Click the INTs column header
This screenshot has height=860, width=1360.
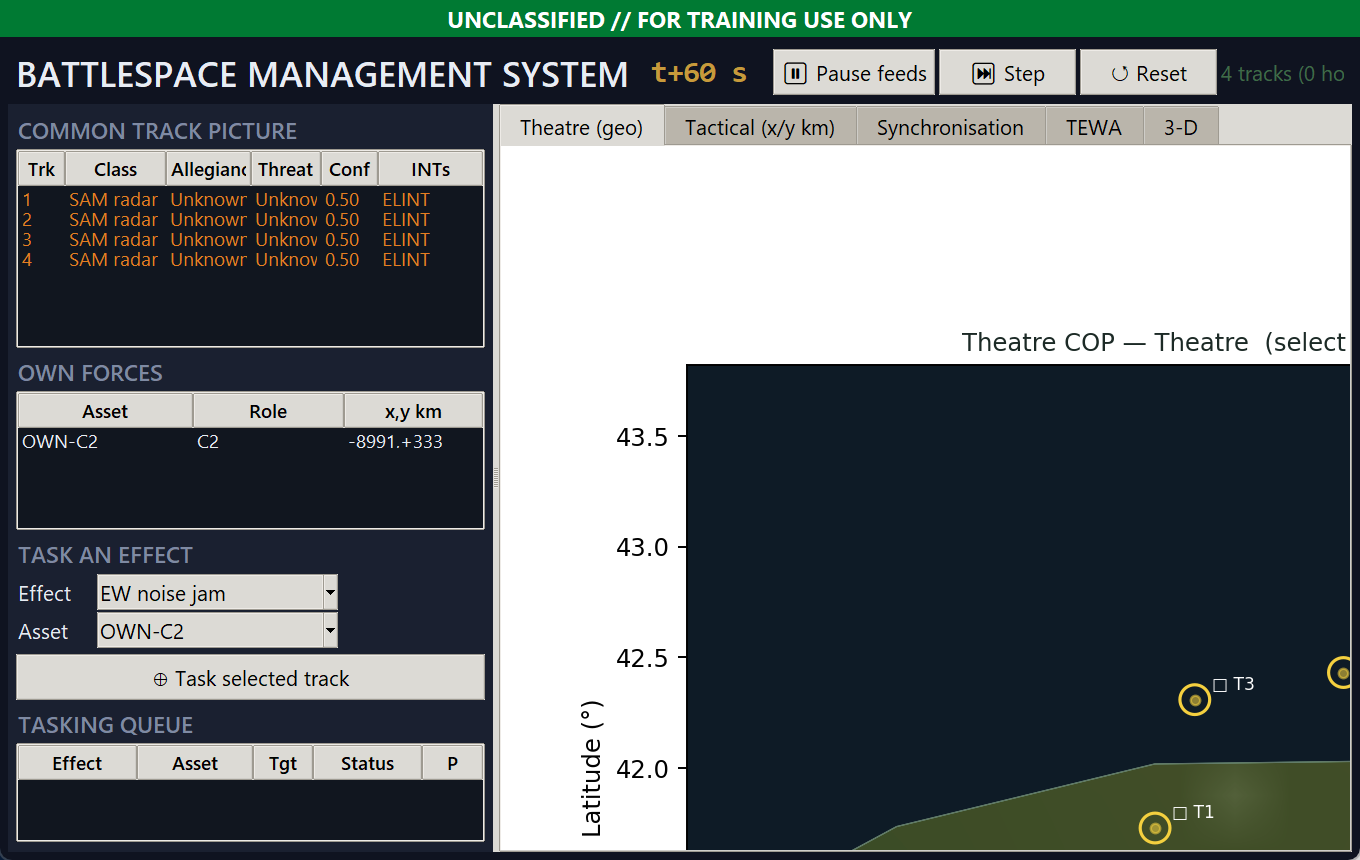click(431, 169)
